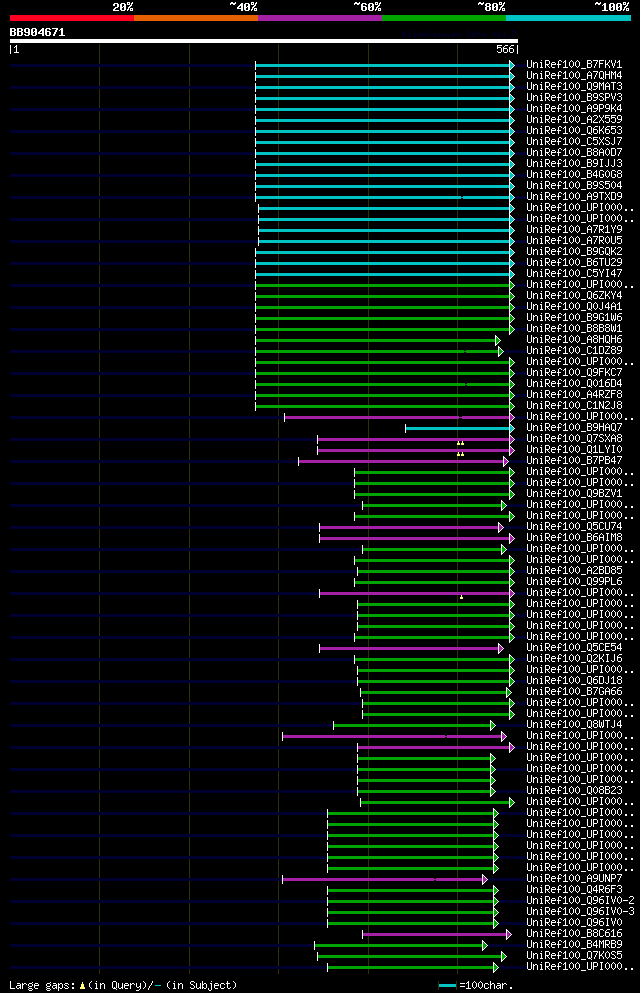Image resolution: width=640 pixels, height=993 pixels.
Task: Select the UniRef100_B8C616 label
Action: (574, 933)
